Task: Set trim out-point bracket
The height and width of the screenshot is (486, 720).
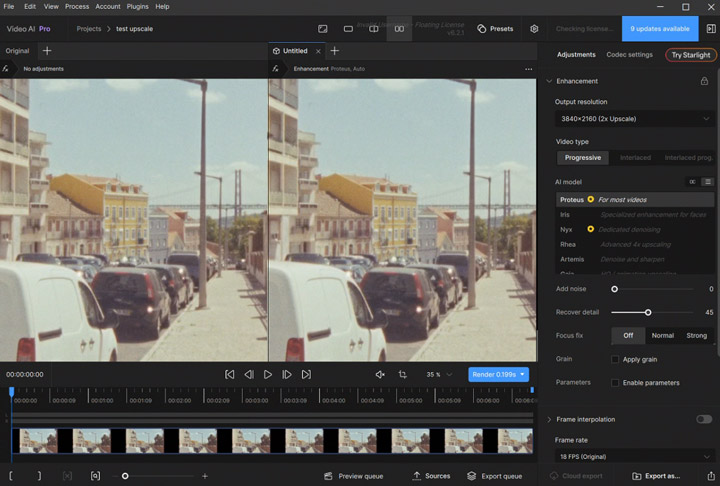Action: point(39,476)
